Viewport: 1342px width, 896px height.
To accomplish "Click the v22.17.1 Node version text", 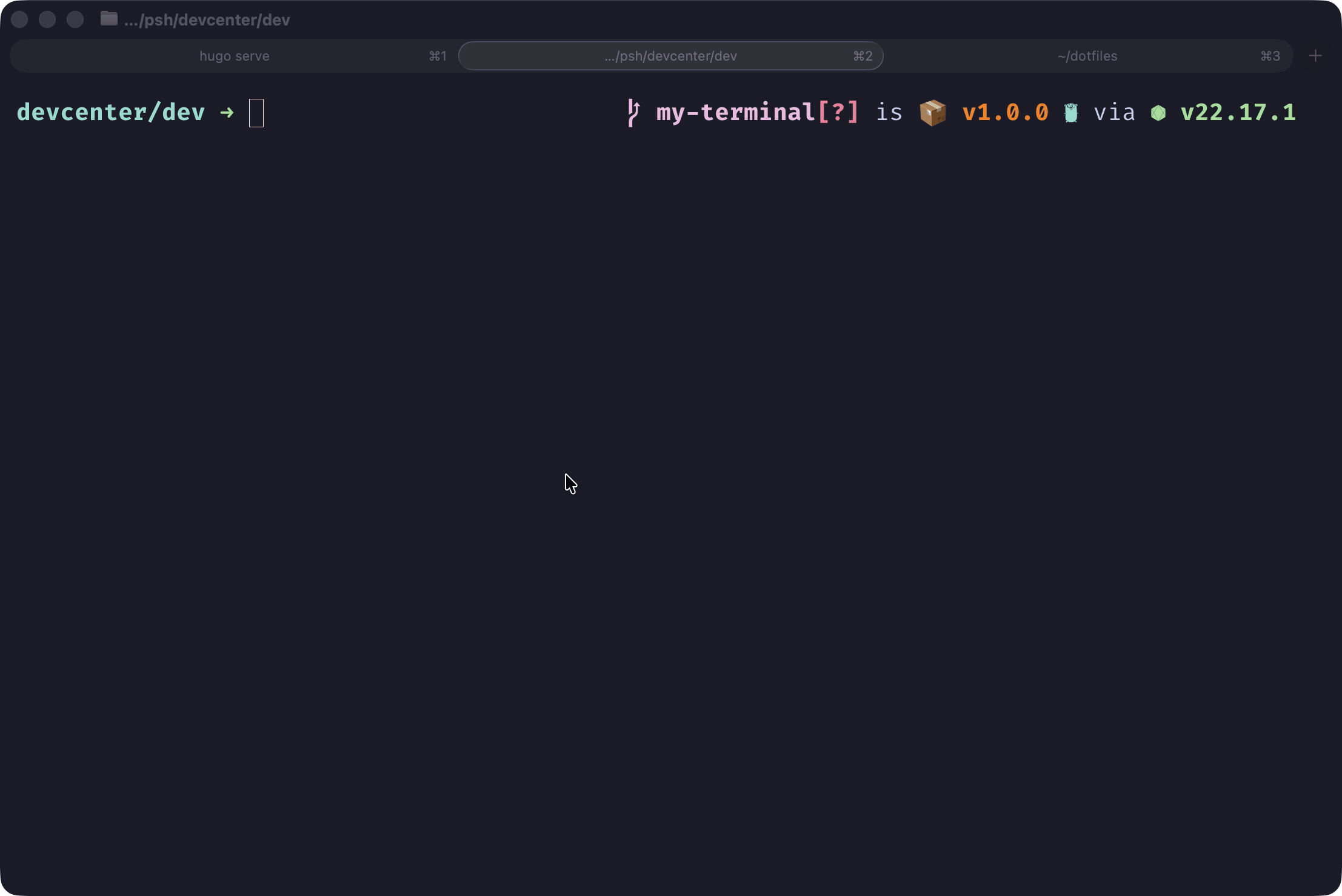I will click(1238, 113).
